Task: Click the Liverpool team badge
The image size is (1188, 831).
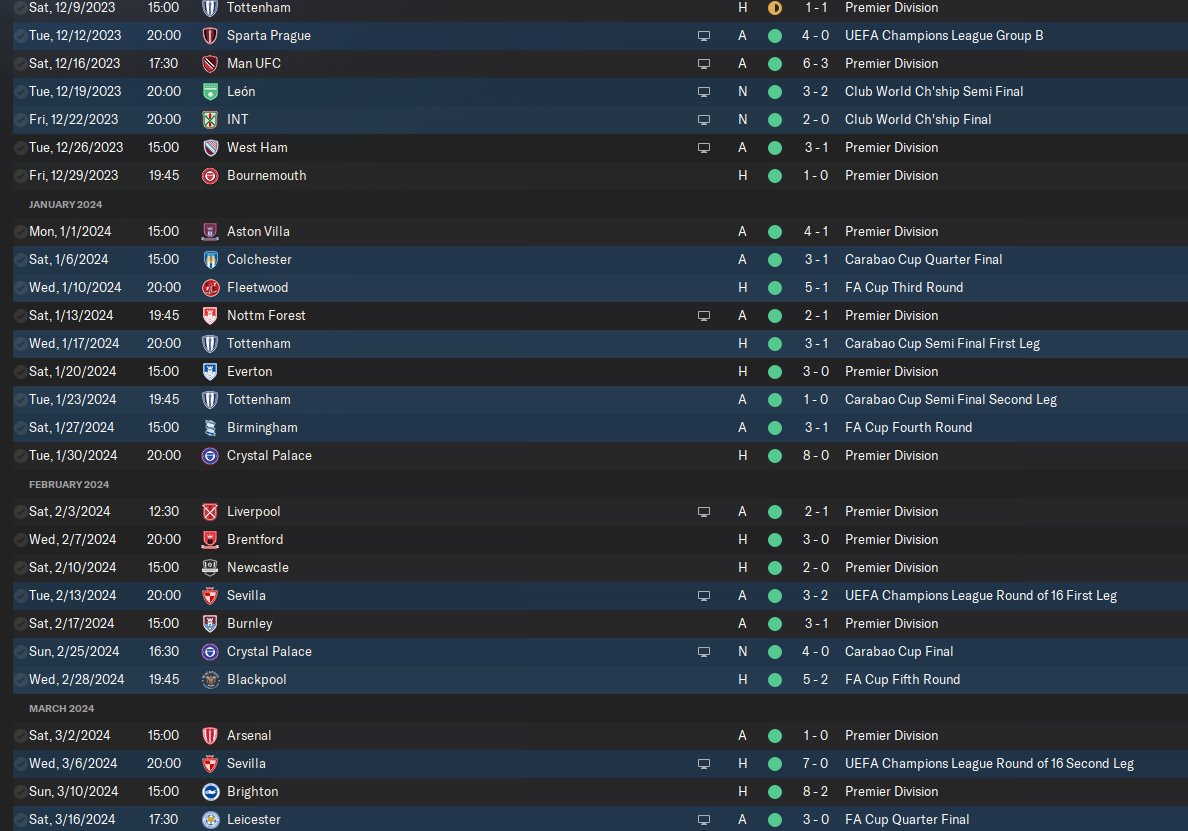Action: 210,512
